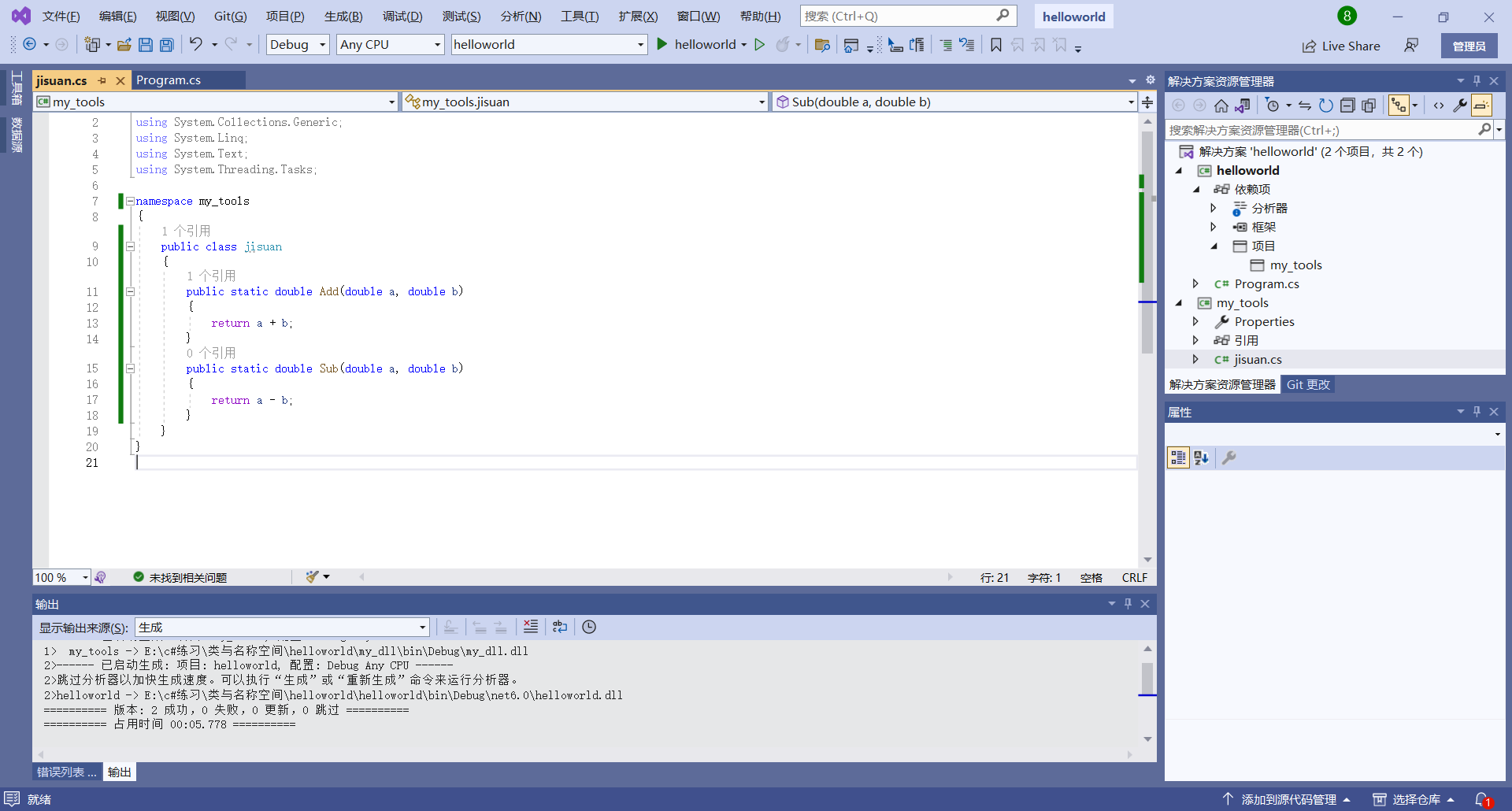The width and height of the screenshot is (1512, 811).
Task: Click the Live Share button
Action: pyautogui.click(x=1341, y=46)
